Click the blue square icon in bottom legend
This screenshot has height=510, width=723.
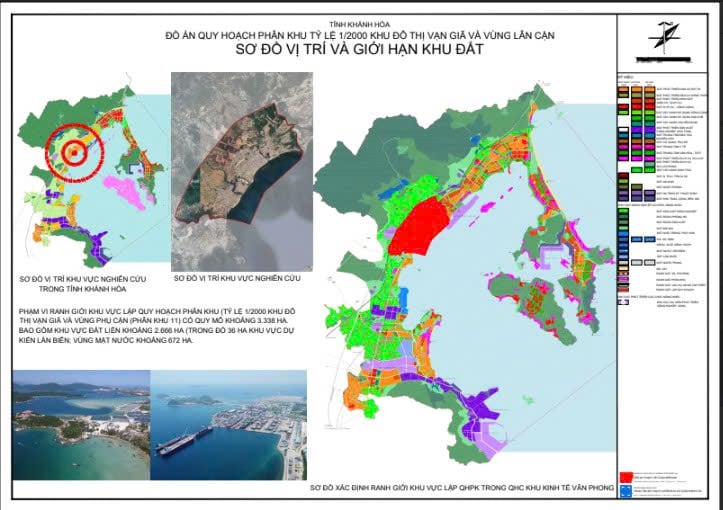[x=626, y=491]
